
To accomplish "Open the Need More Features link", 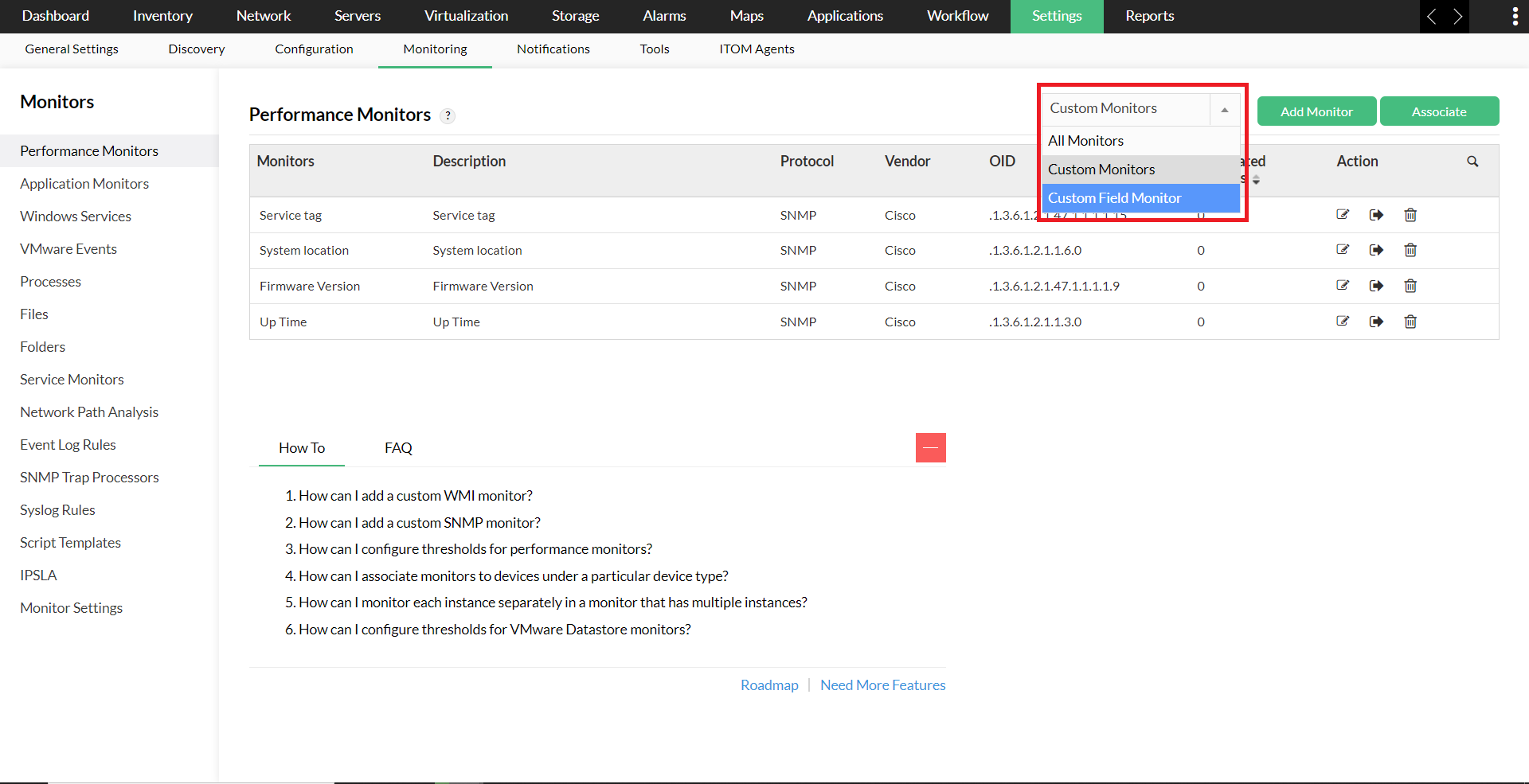I will pyautogui.click(x=882, y=685).
